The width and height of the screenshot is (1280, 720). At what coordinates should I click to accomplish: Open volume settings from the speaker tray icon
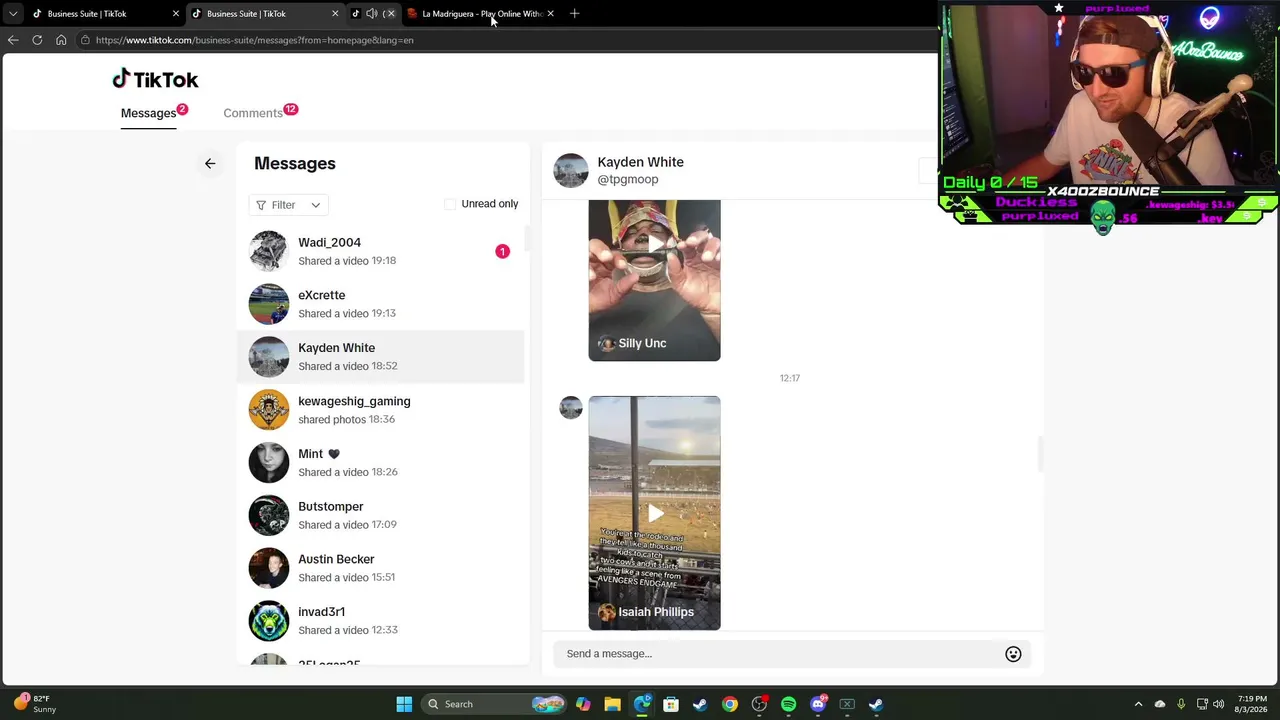point(1218,704)
